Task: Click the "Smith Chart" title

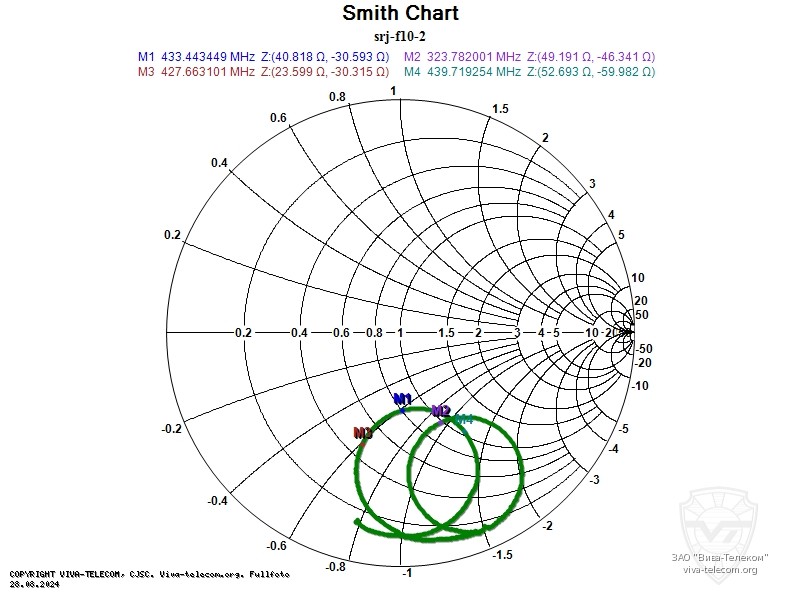Action: (400, 13)
